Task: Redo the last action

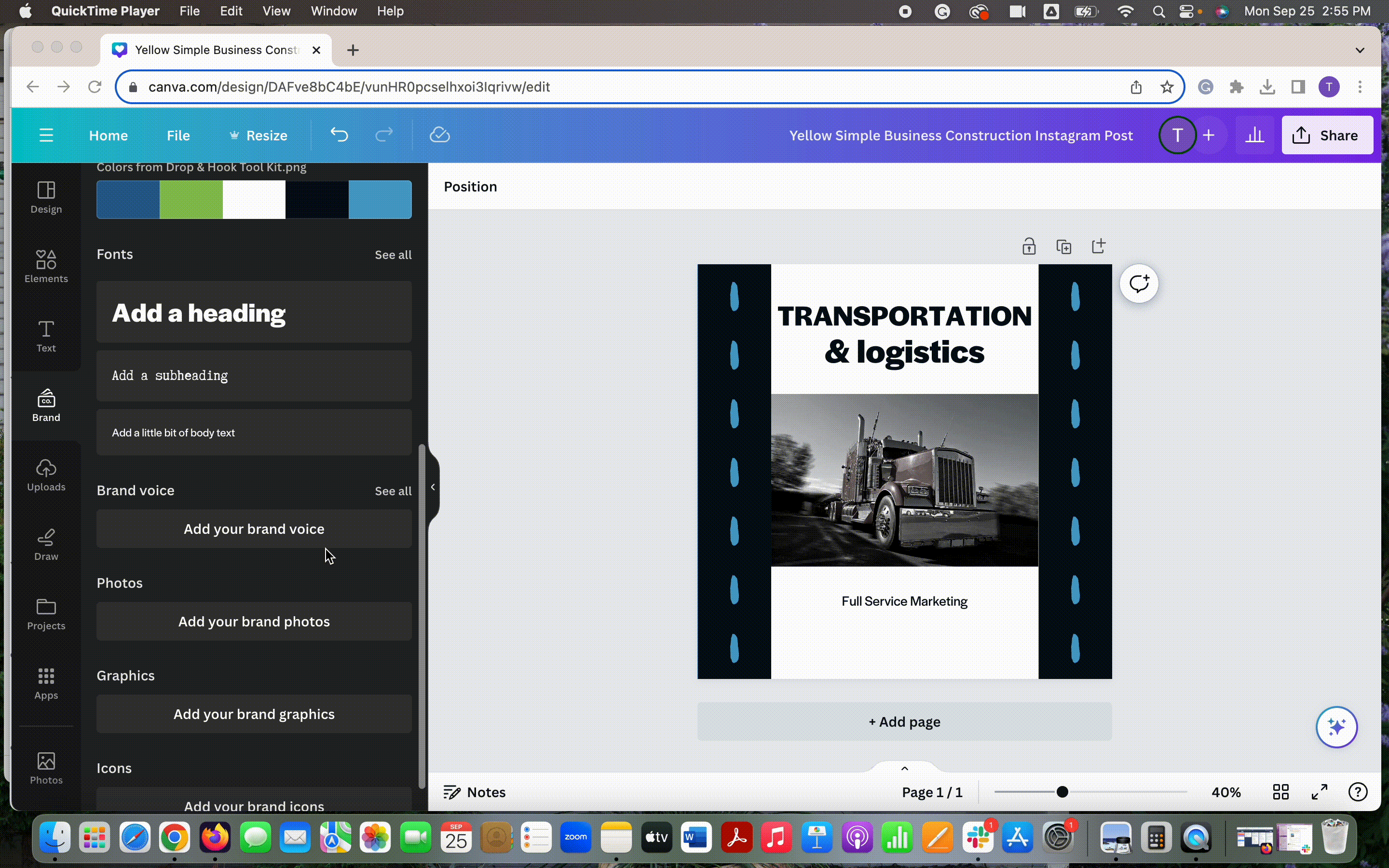Action: coord(384,136)
